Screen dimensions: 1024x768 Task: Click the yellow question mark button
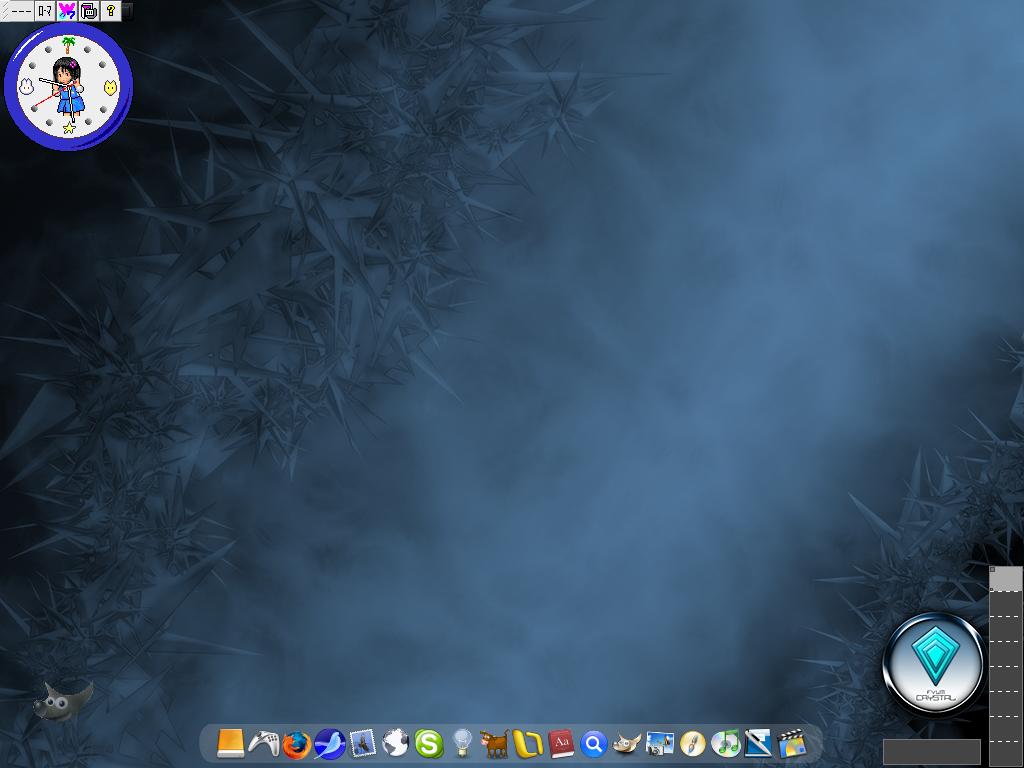(111, 11)
